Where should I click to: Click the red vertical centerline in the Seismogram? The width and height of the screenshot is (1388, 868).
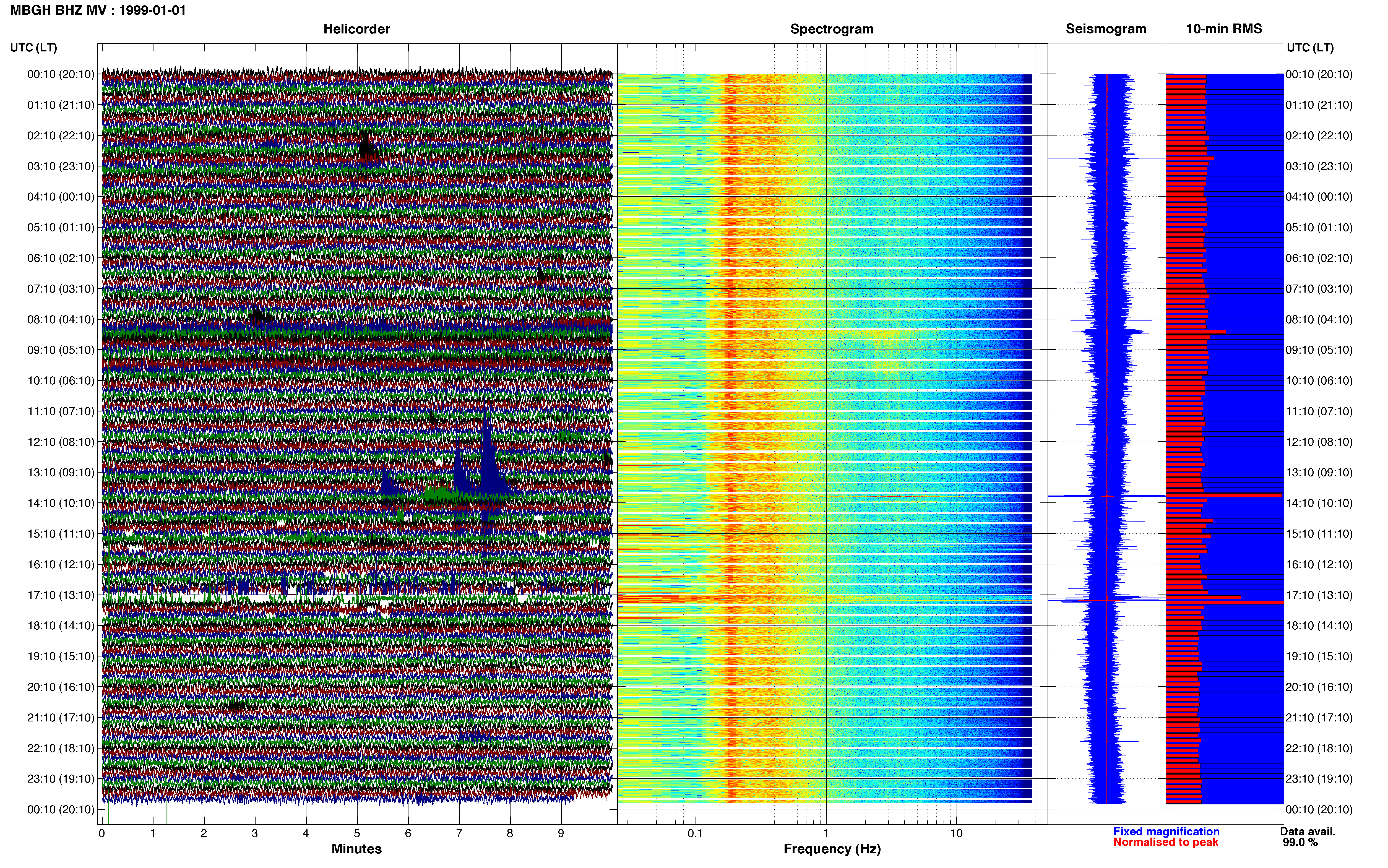pyautogui.click(x=1107, y=438)
